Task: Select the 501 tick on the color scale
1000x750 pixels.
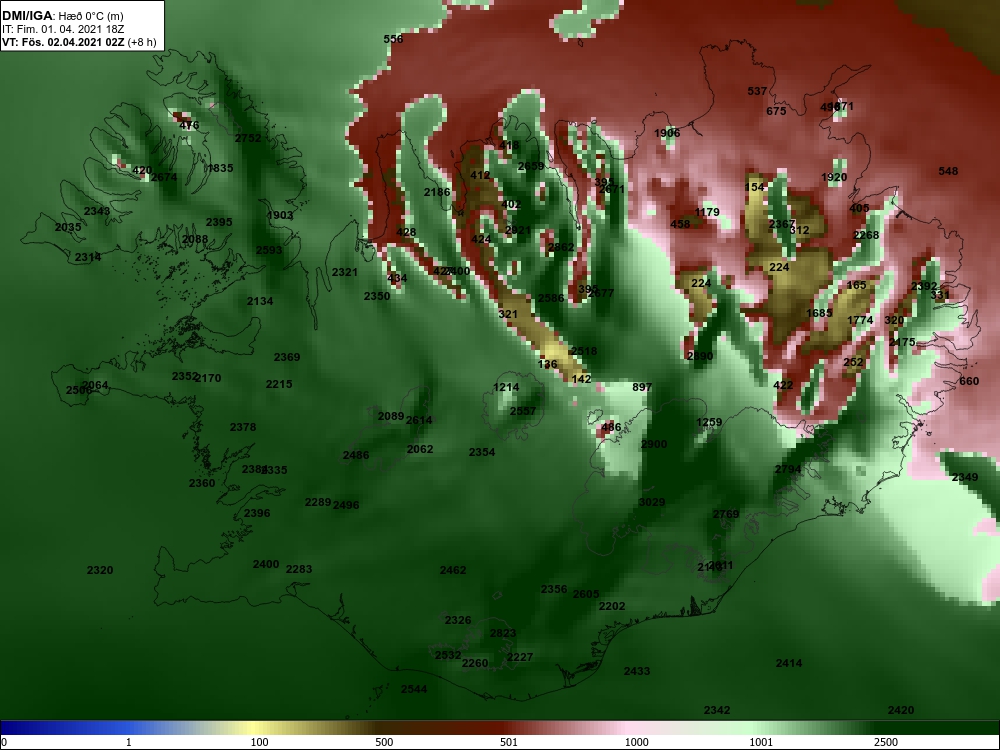Action: pyautogui.click(x=508, y=742)
